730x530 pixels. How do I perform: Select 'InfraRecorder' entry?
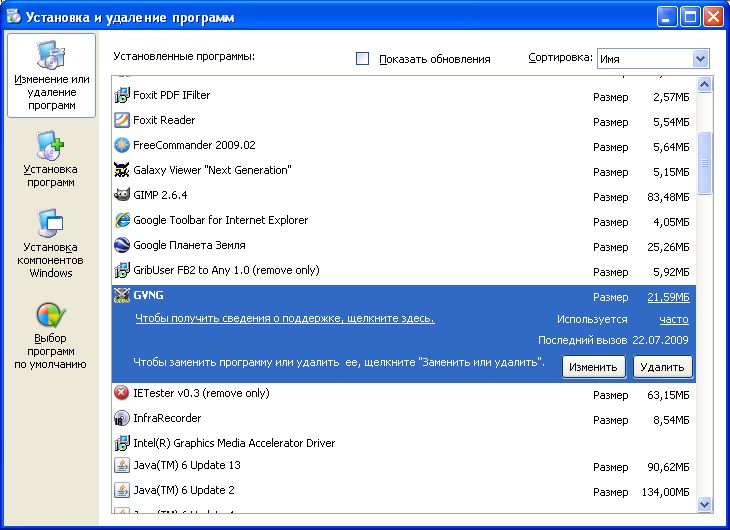167,418
